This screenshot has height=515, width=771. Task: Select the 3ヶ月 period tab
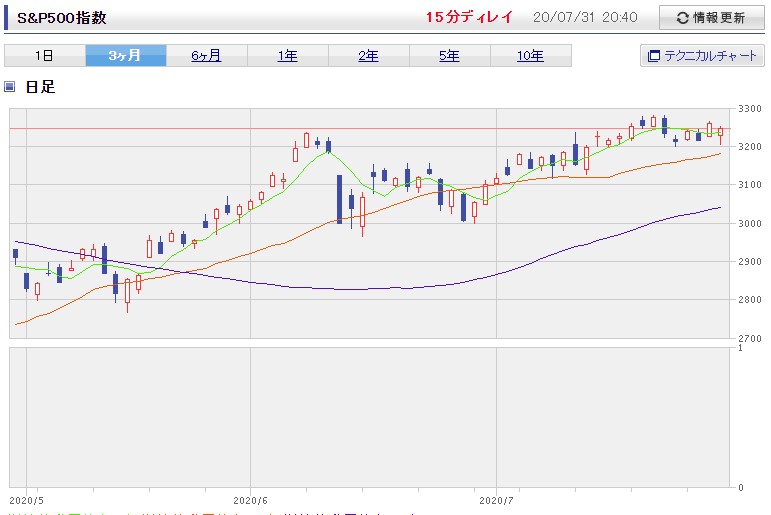tap(126, 56)
